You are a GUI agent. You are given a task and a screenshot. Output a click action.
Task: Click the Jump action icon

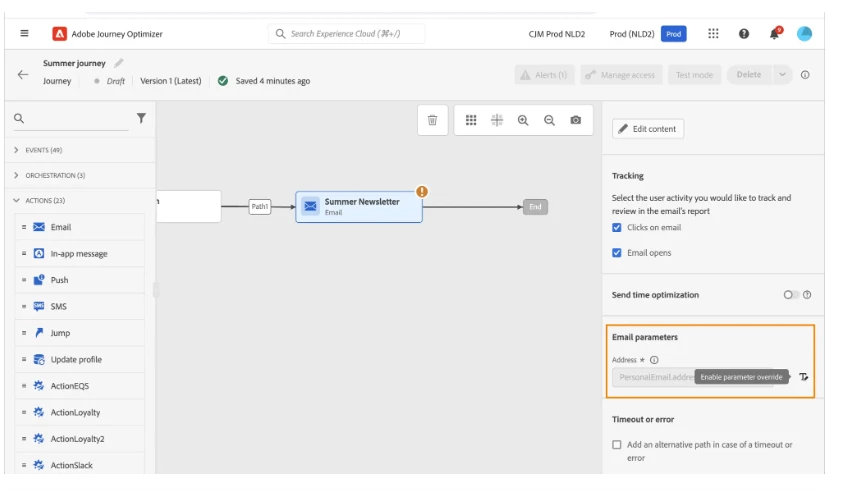tap(39, 333)
